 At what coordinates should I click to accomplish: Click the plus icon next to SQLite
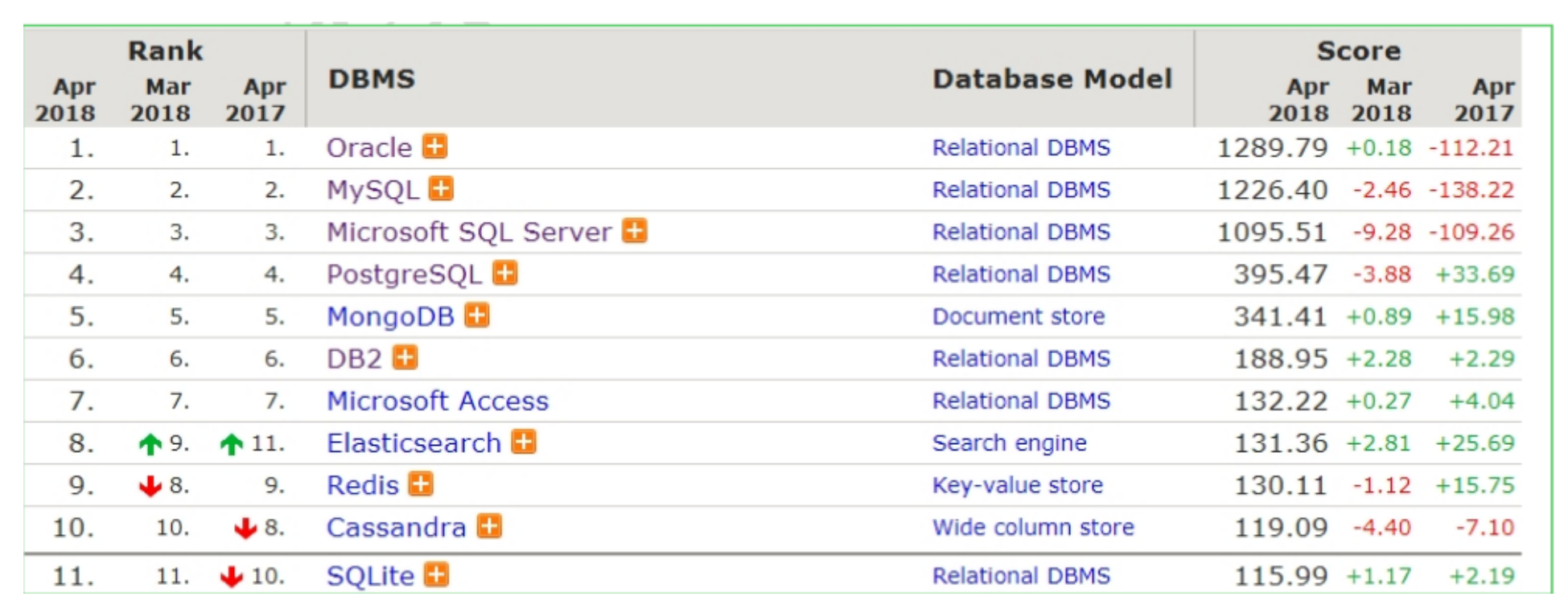point(436,575)
